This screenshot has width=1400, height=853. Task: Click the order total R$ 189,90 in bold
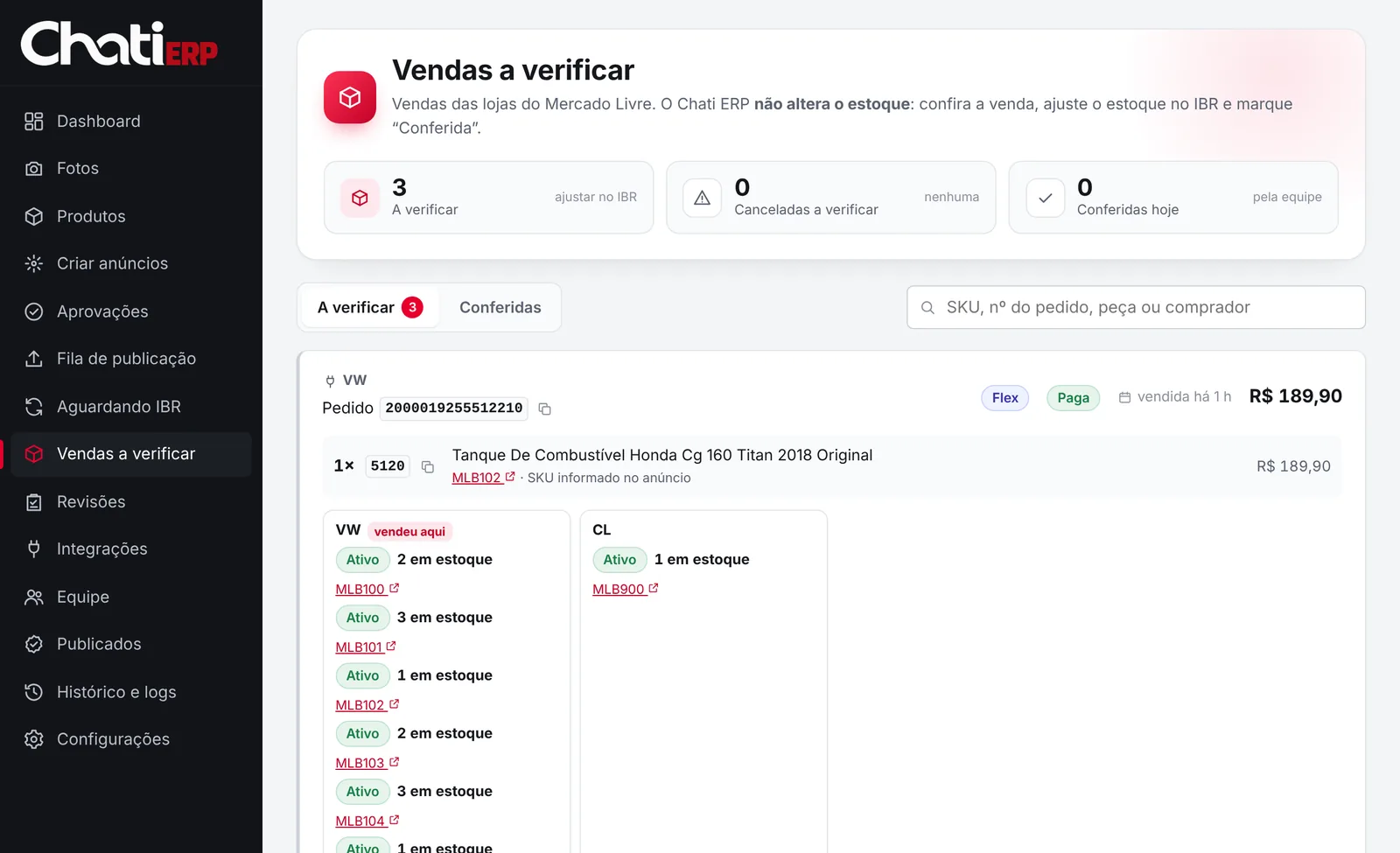[x=1296, y=396]
